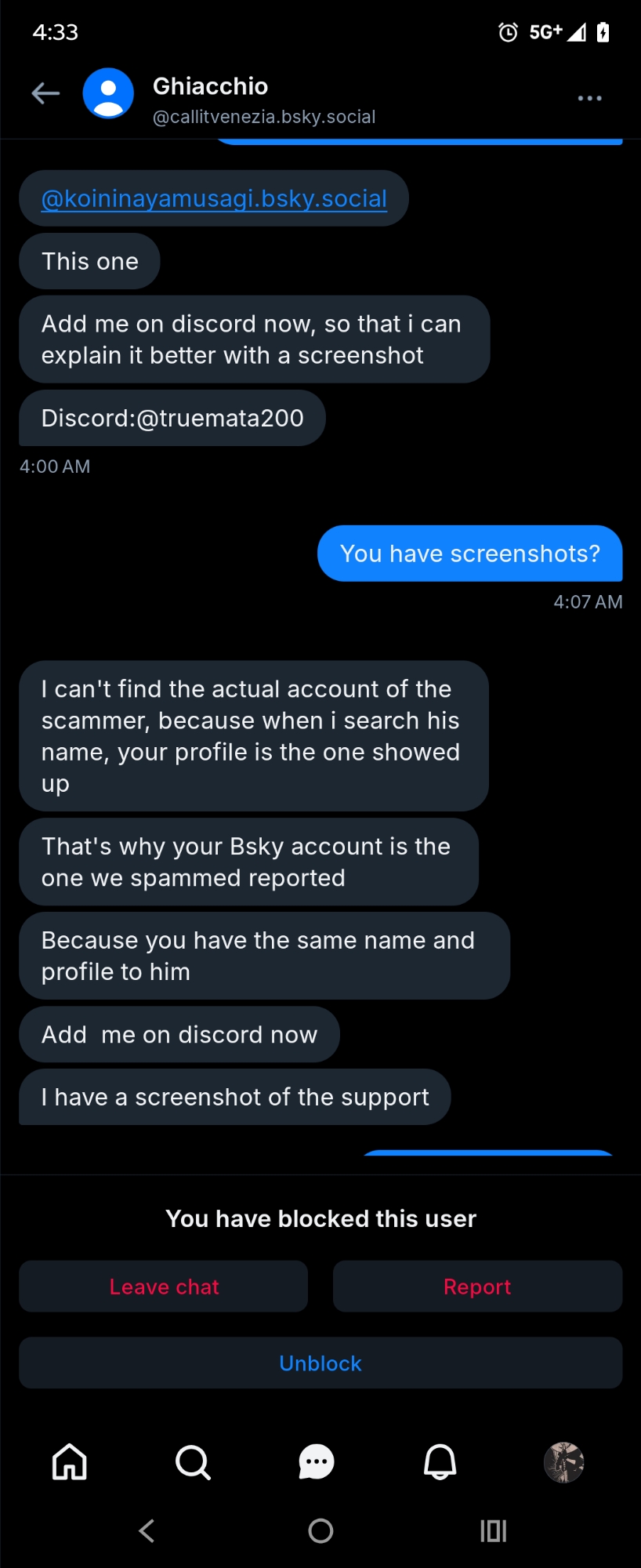641x1568 pixels.
Task: Tap the 'Discord:@truemata200' message bubble
Action: coord(172,419)
